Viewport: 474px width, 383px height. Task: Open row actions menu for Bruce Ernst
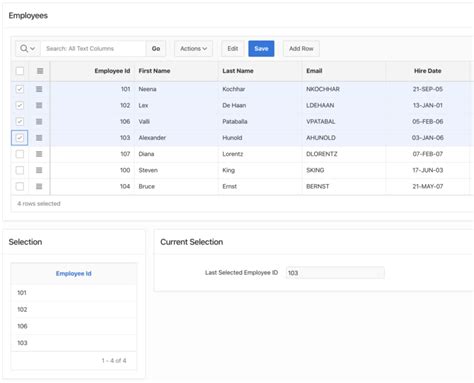point(39,186)
